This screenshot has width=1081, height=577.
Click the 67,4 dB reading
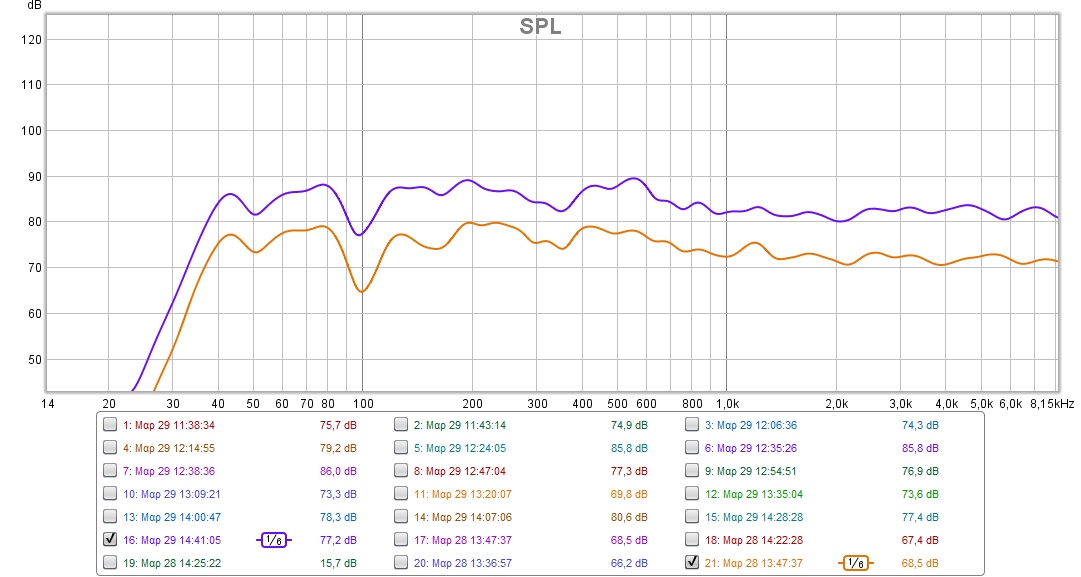click(x=920, y=540)
